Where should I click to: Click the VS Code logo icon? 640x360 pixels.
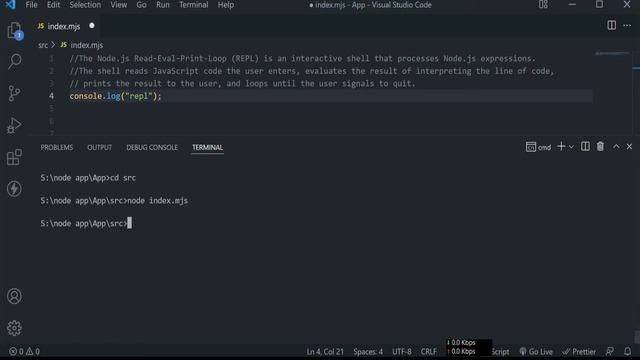pyautogui.click(x=11, y=5)
